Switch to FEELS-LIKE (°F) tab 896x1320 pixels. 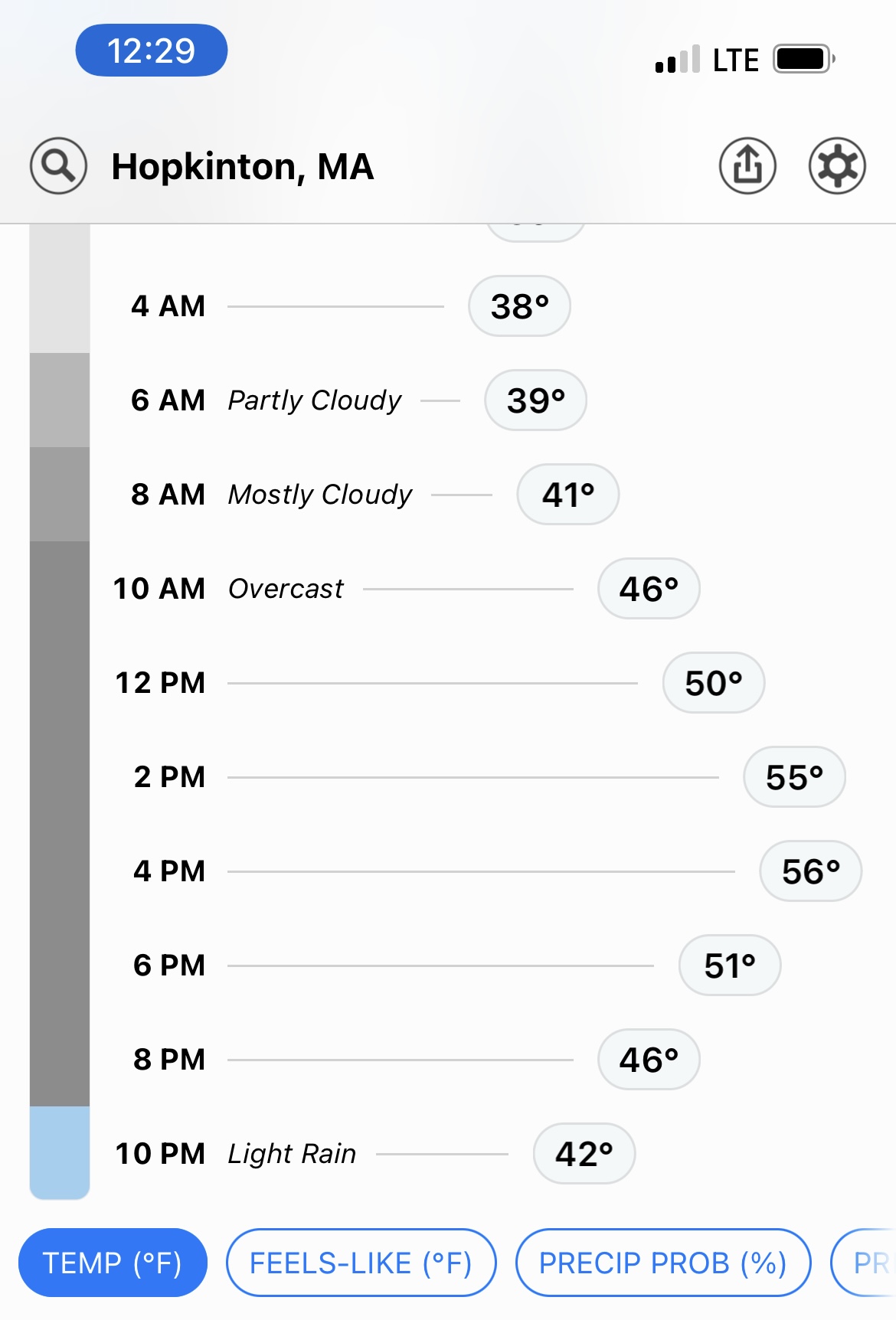[x=361, y=1263]
